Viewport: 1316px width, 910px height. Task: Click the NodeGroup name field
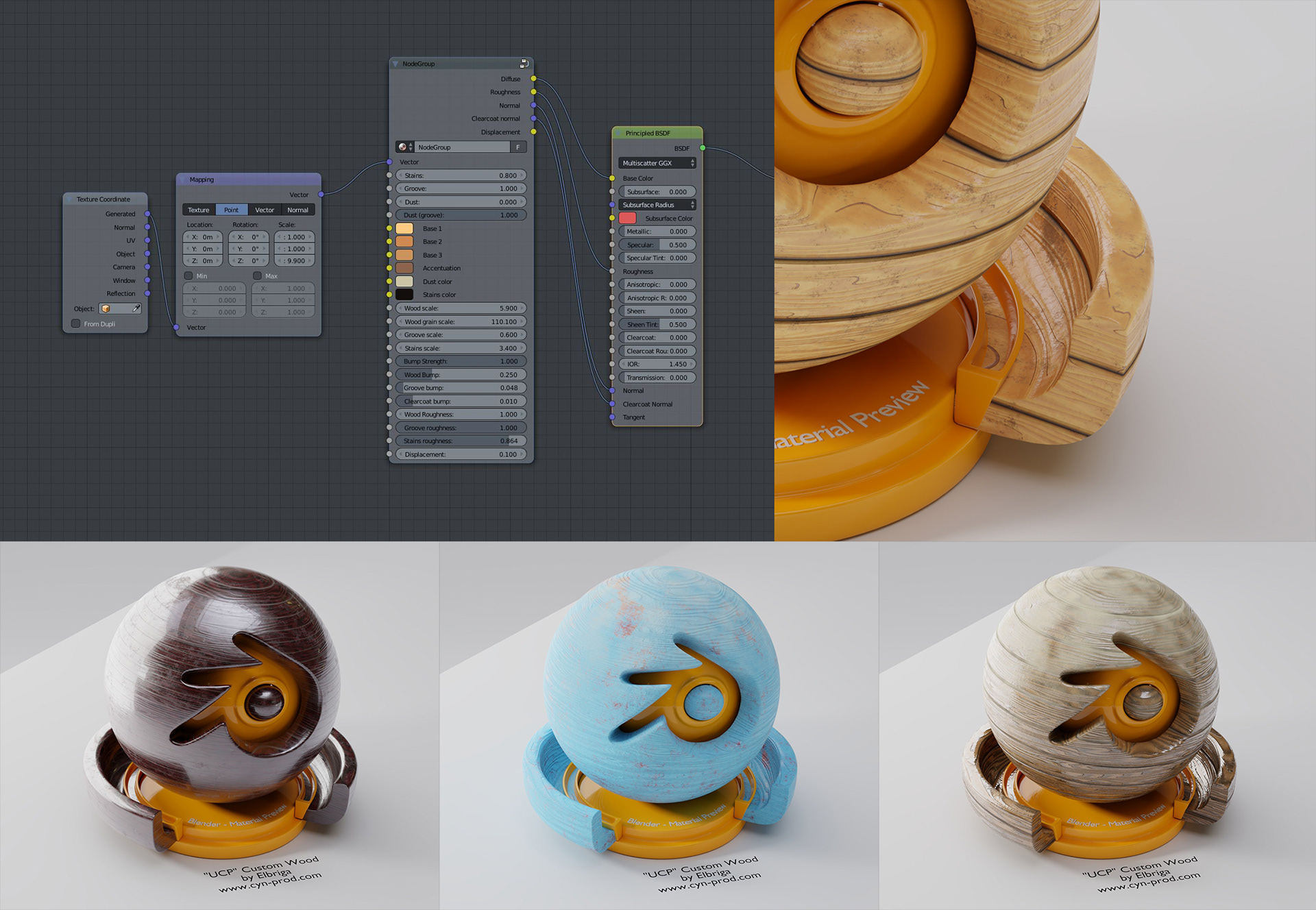[x=463, y=147]
